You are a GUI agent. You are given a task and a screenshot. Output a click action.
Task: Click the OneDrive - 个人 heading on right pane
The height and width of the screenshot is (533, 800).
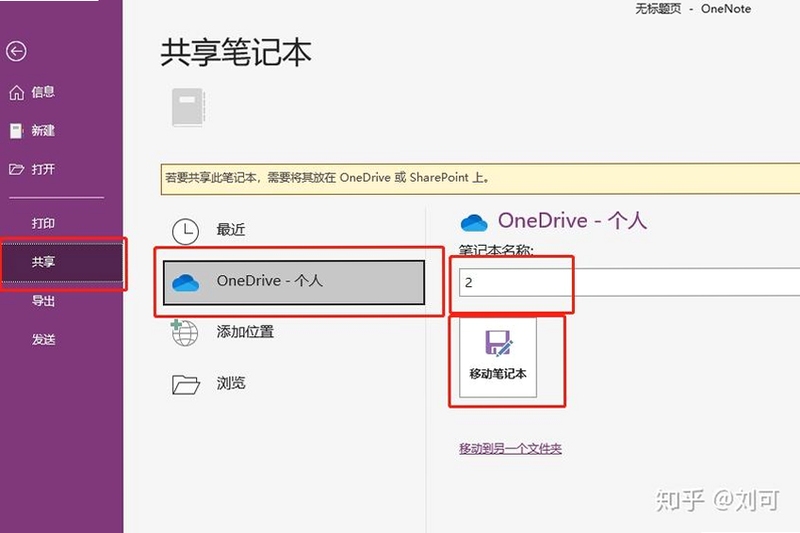click(572, 221)
